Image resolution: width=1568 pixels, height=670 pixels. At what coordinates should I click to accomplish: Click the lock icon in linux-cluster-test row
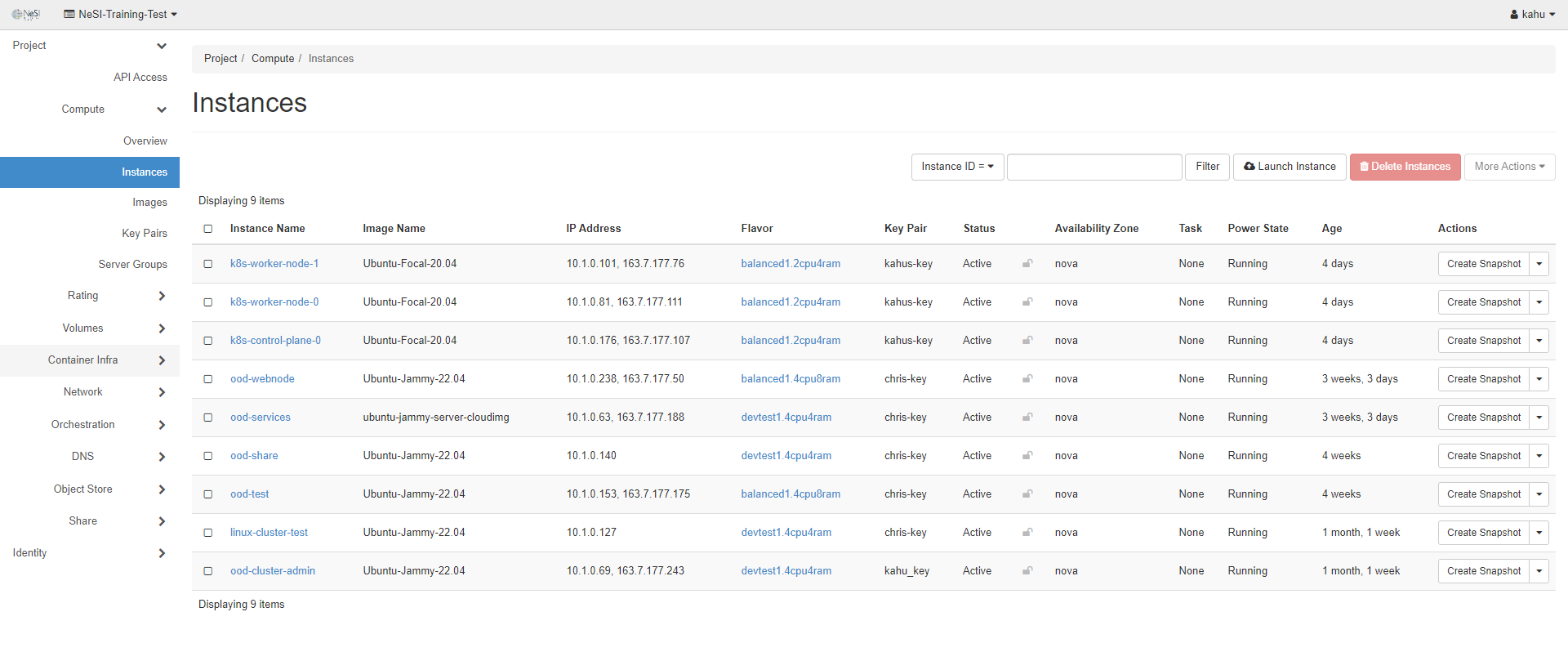click(x=1027, y=533)
